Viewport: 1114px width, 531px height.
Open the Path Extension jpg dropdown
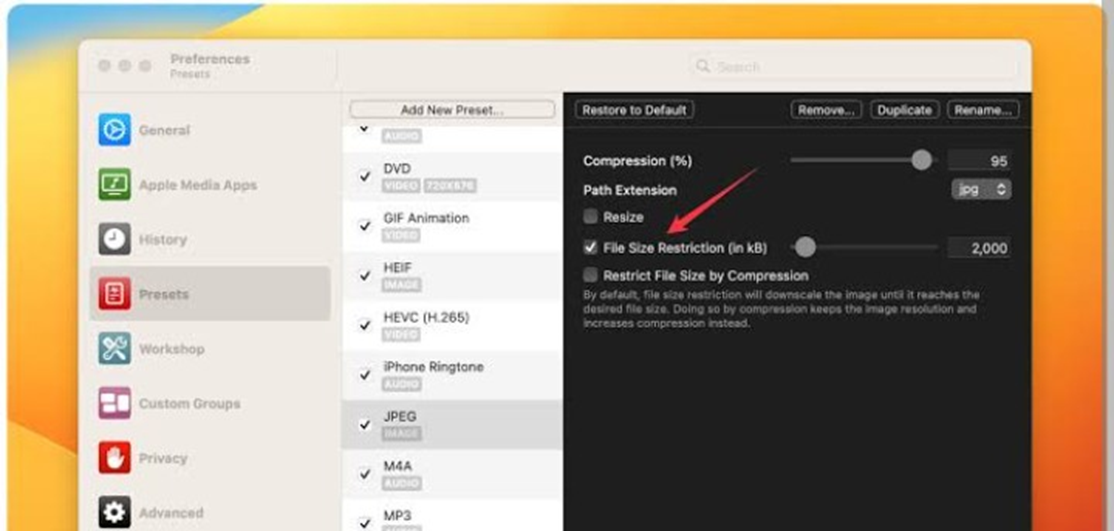[981, 190]
